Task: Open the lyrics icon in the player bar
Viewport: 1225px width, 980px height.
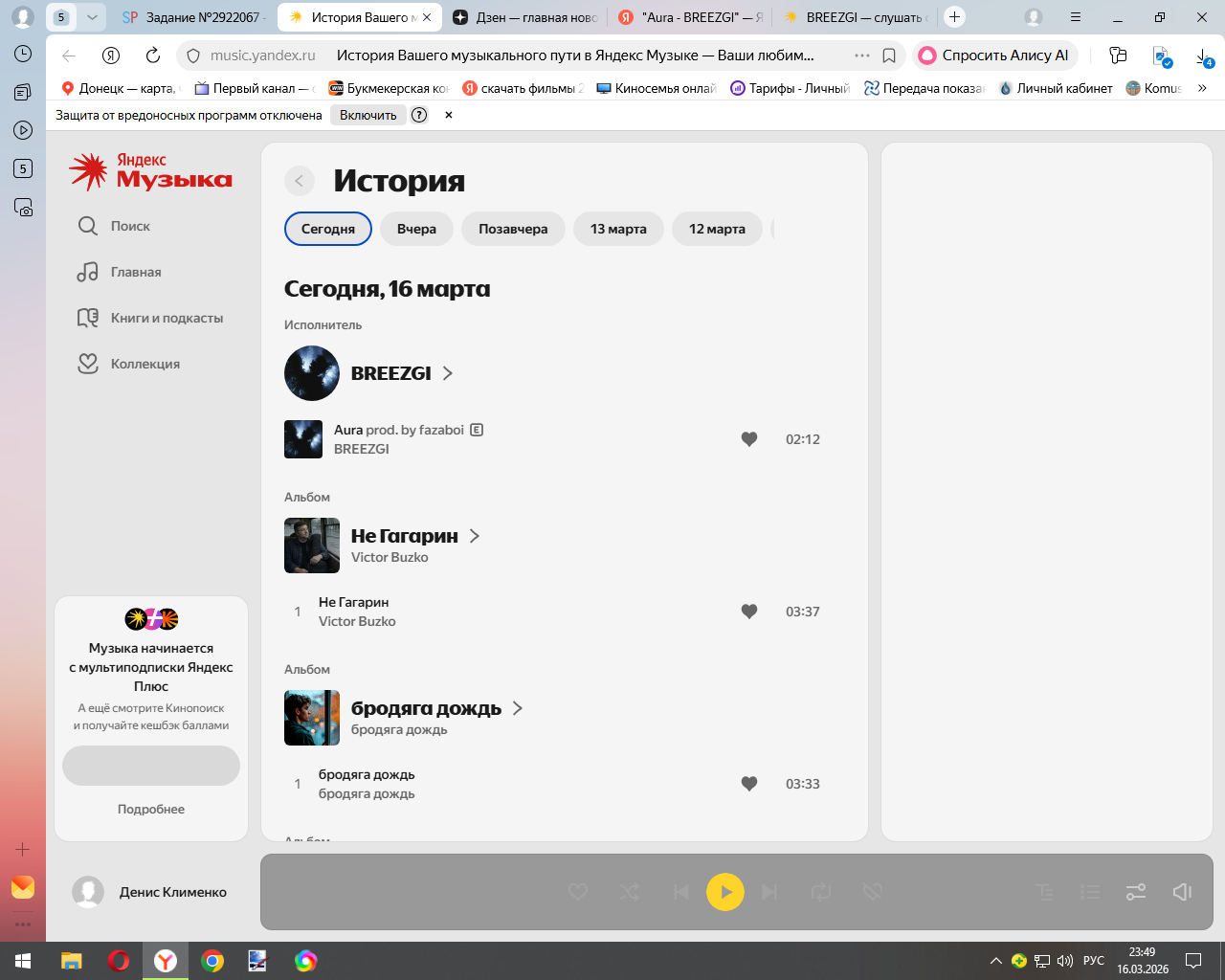Action: pyautogui.click(x=1045, y=892)
